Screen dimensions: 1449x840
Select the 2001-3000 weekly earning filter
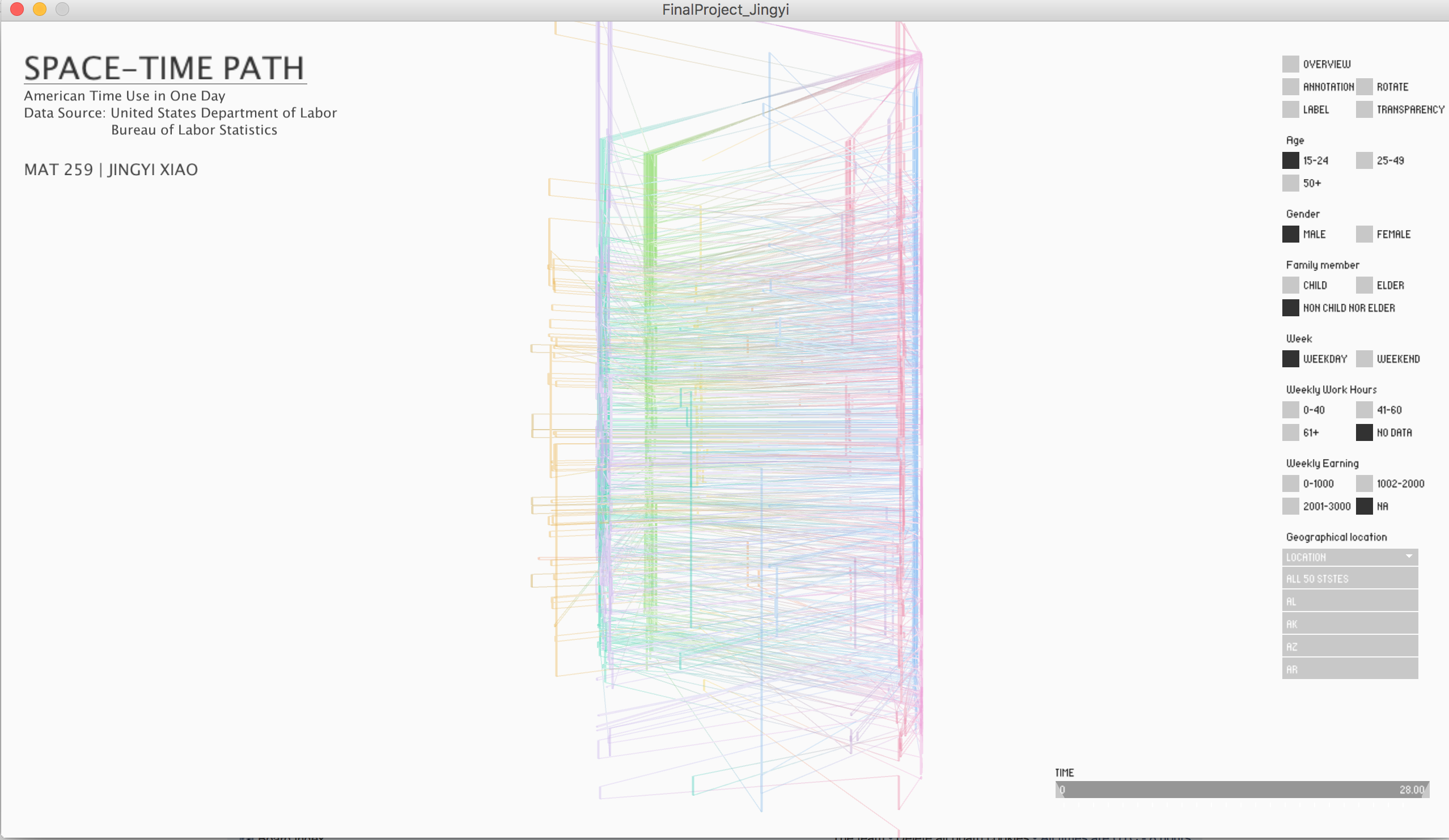coord(1290,506)
